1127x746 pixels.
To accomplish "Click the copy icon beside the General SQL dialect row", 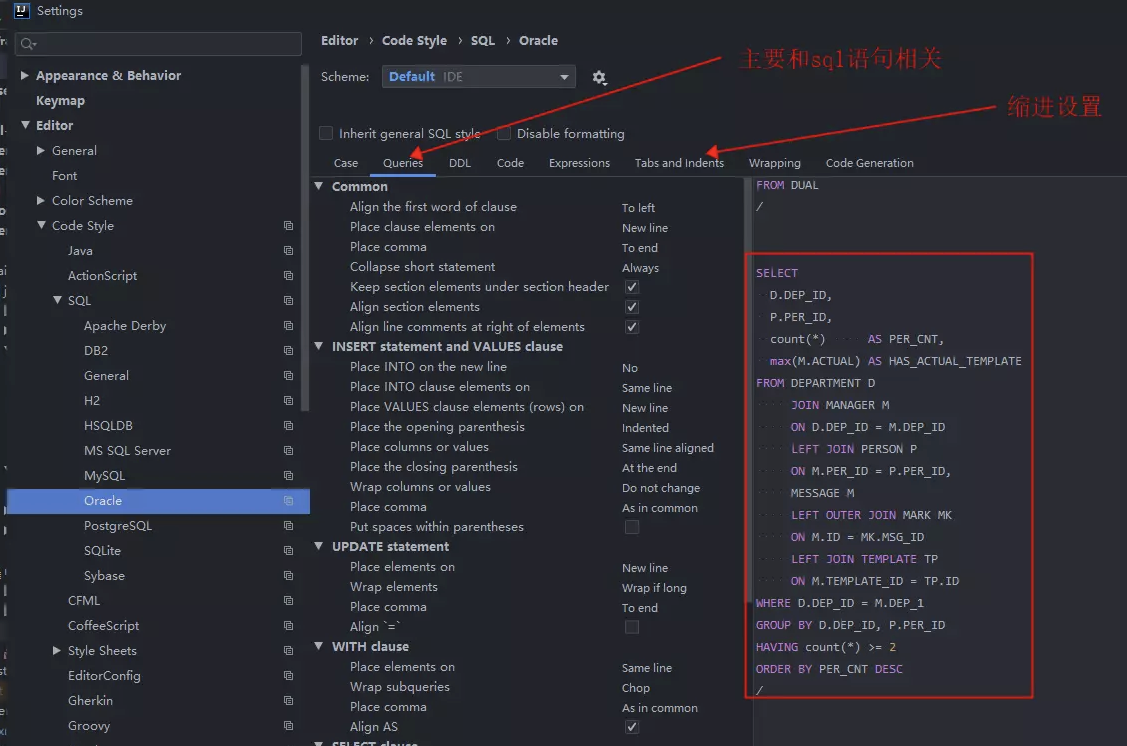I will pos(288,376).
